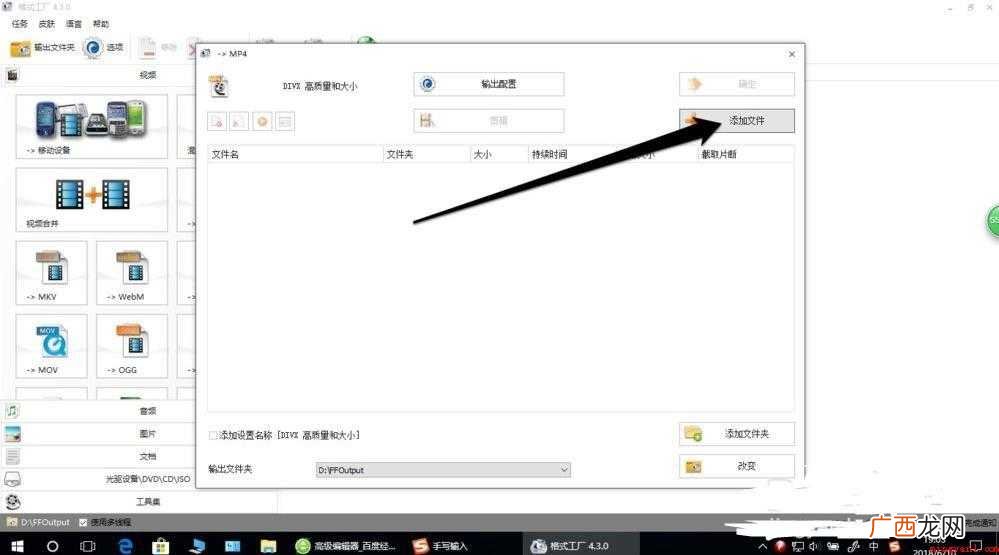This screenshot has width=999, height=555.
Task: Open Microsoft Edge from the taskbar
Action: (x=126, y=545)
